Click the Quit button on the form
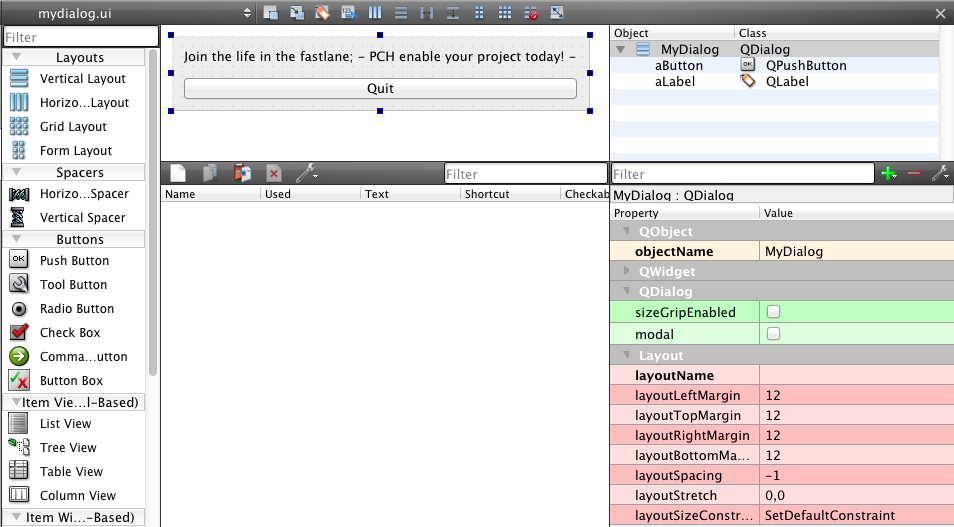This screenshot has width=954, height=527. 380,88
